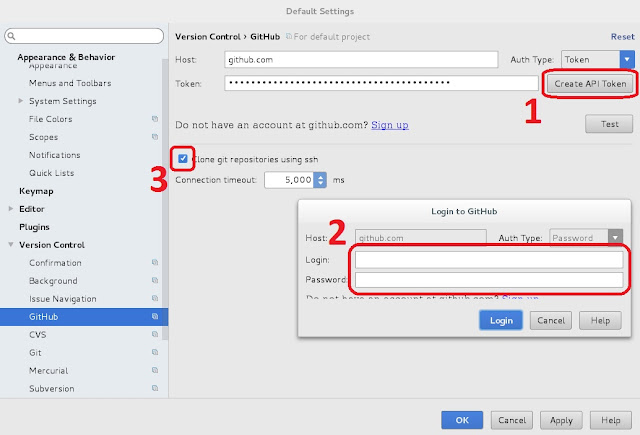
Task: Click project-level icon beside Git
Action: pos(155,352)
